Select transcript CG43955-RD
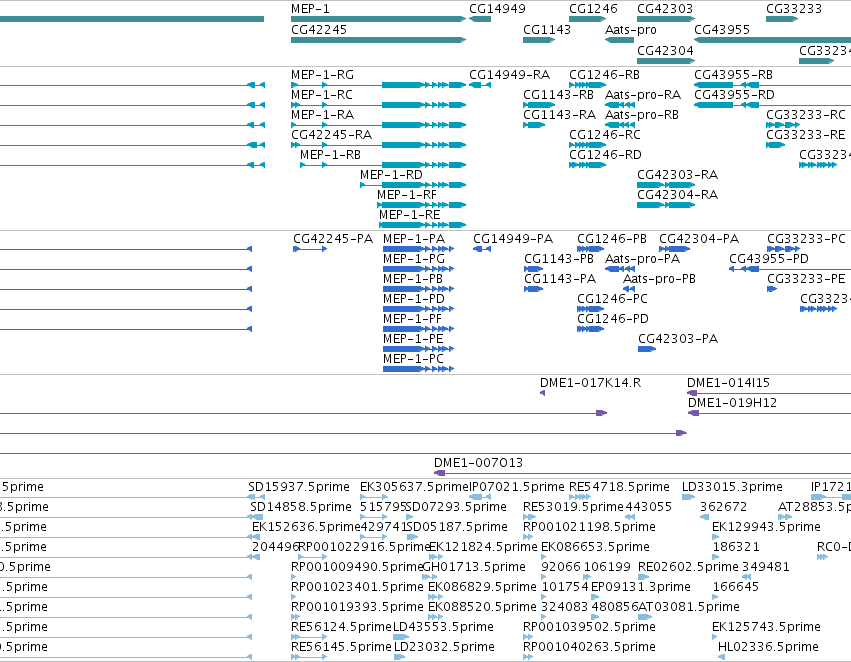This screenshot has height=662, width=851. coord(734,95)
